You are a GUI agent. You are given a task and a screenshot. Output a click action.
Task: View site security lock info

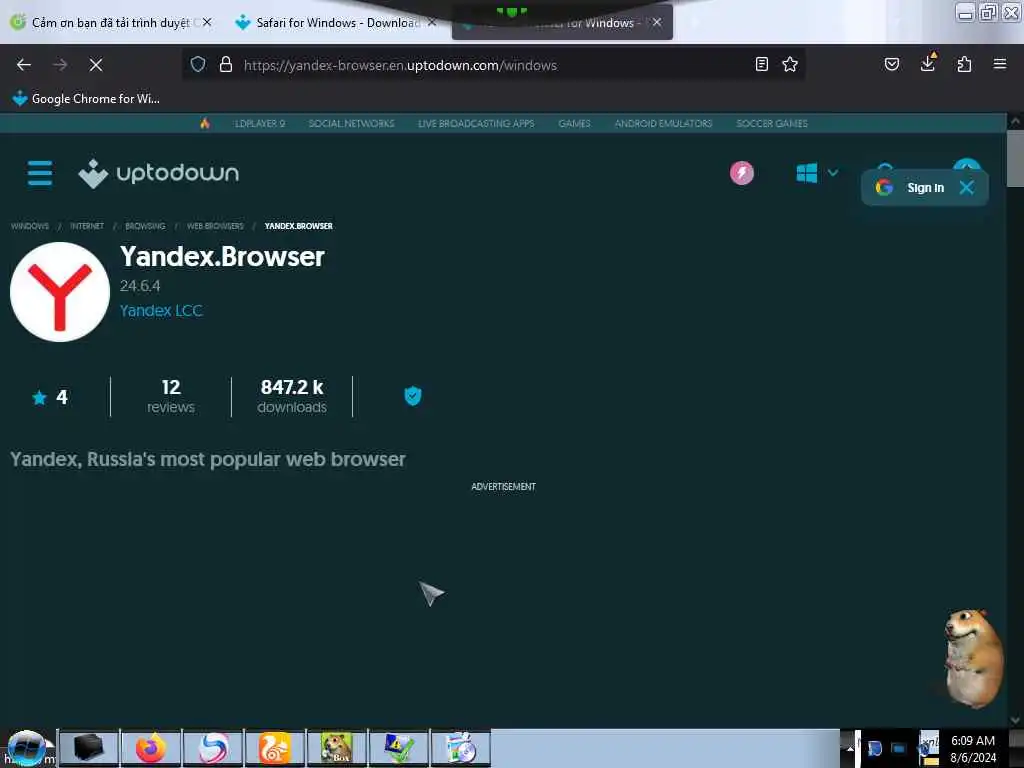click(226, 64)
